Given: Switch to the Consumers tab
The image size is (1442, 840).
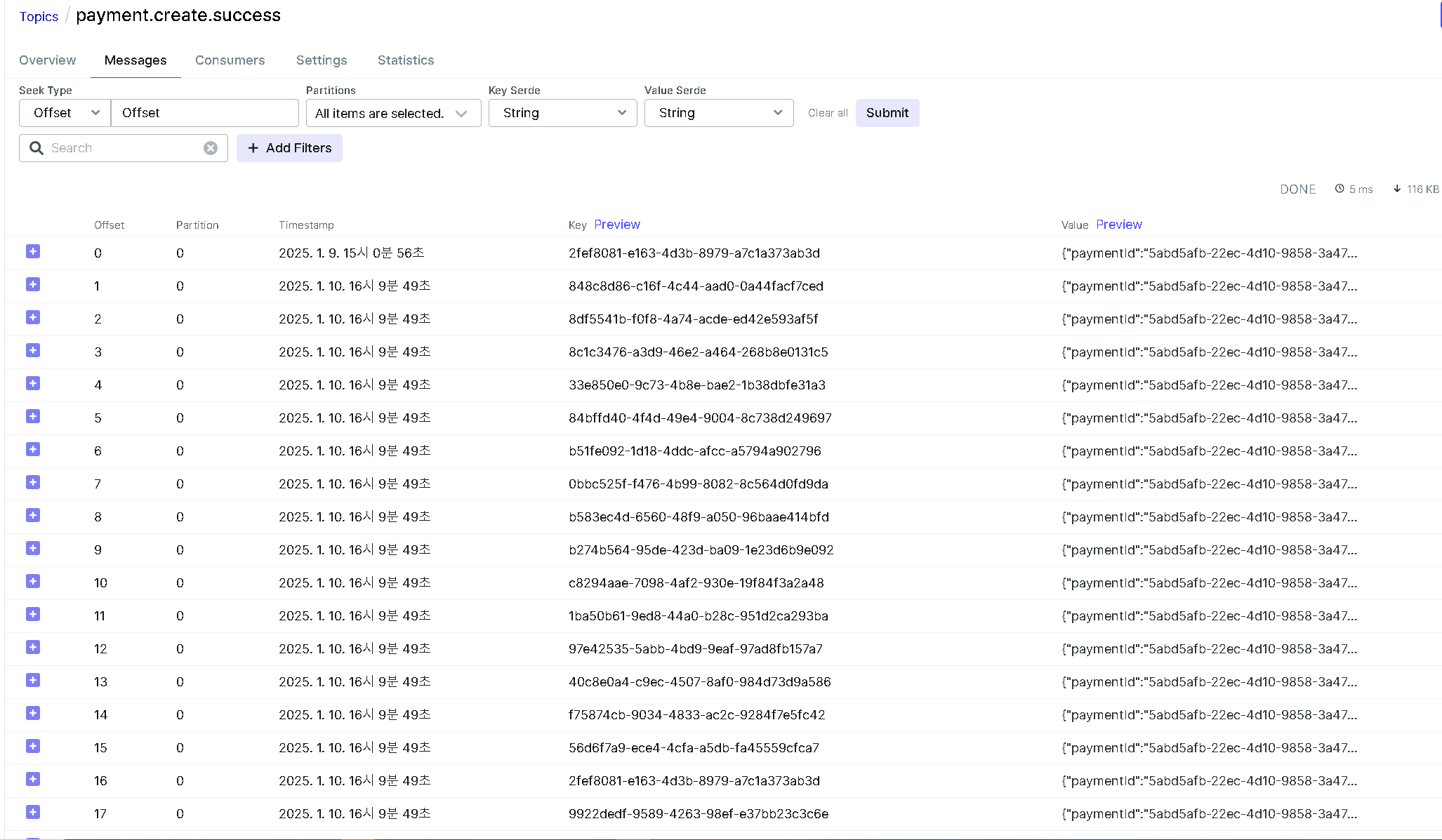Looking at the screenshot, I should (230, 60).
